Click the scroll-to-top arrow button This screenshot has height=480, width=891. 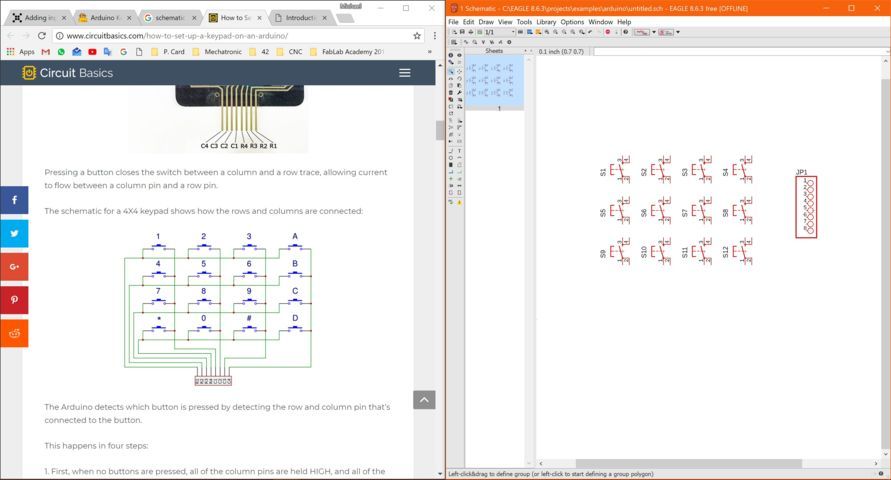pos(424,400)
